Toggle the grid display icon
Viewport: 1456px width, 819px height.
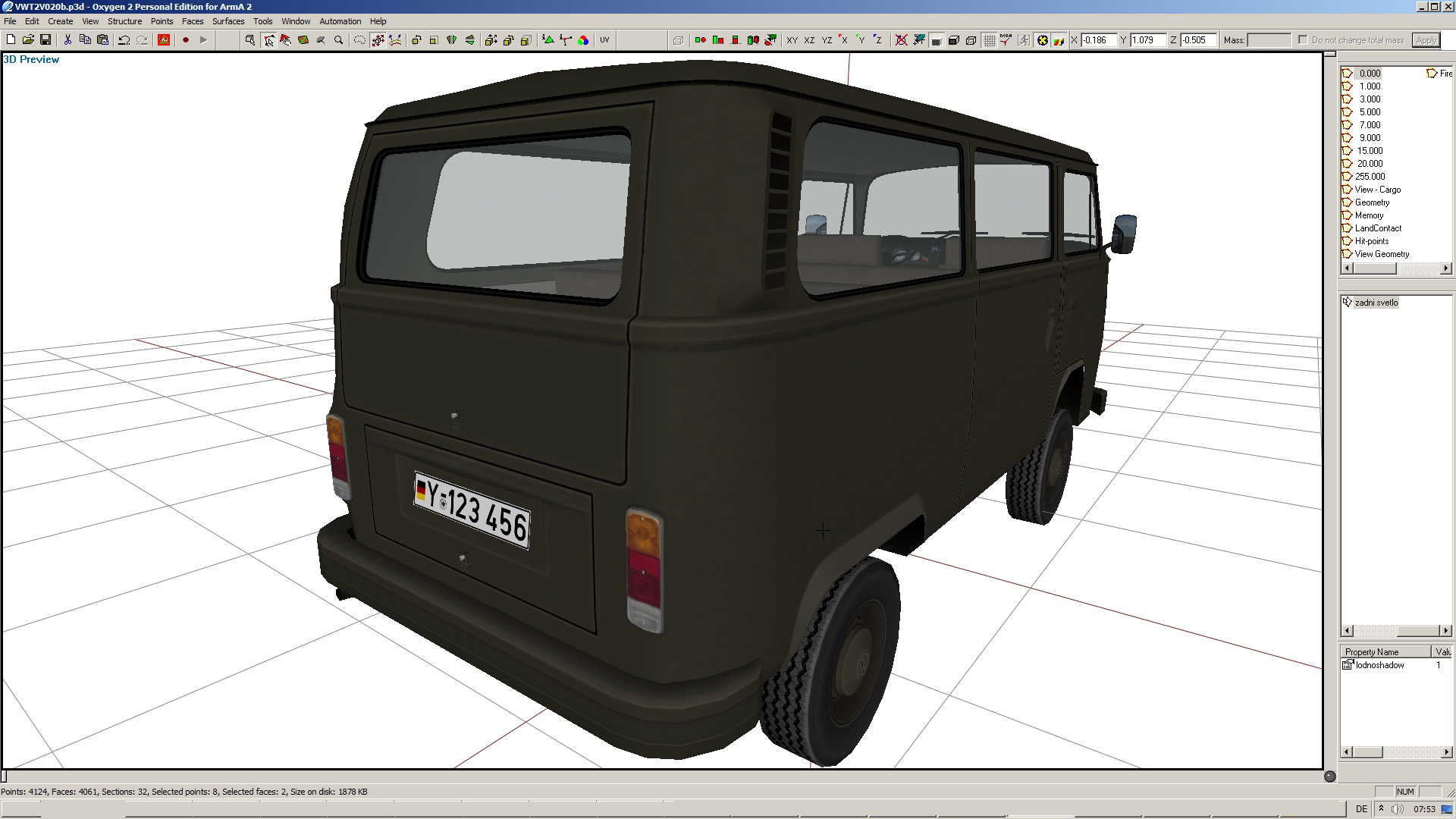[x=989, y=40]
